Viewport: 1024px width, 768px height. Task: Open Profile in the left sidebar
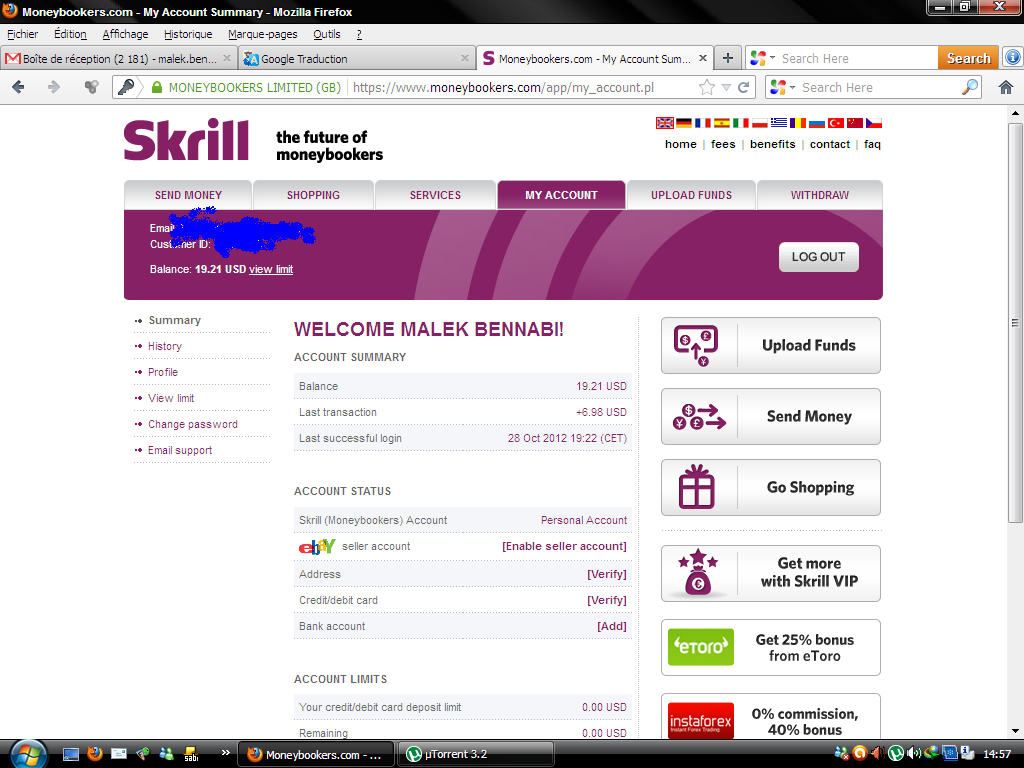[x=163, y=372]
